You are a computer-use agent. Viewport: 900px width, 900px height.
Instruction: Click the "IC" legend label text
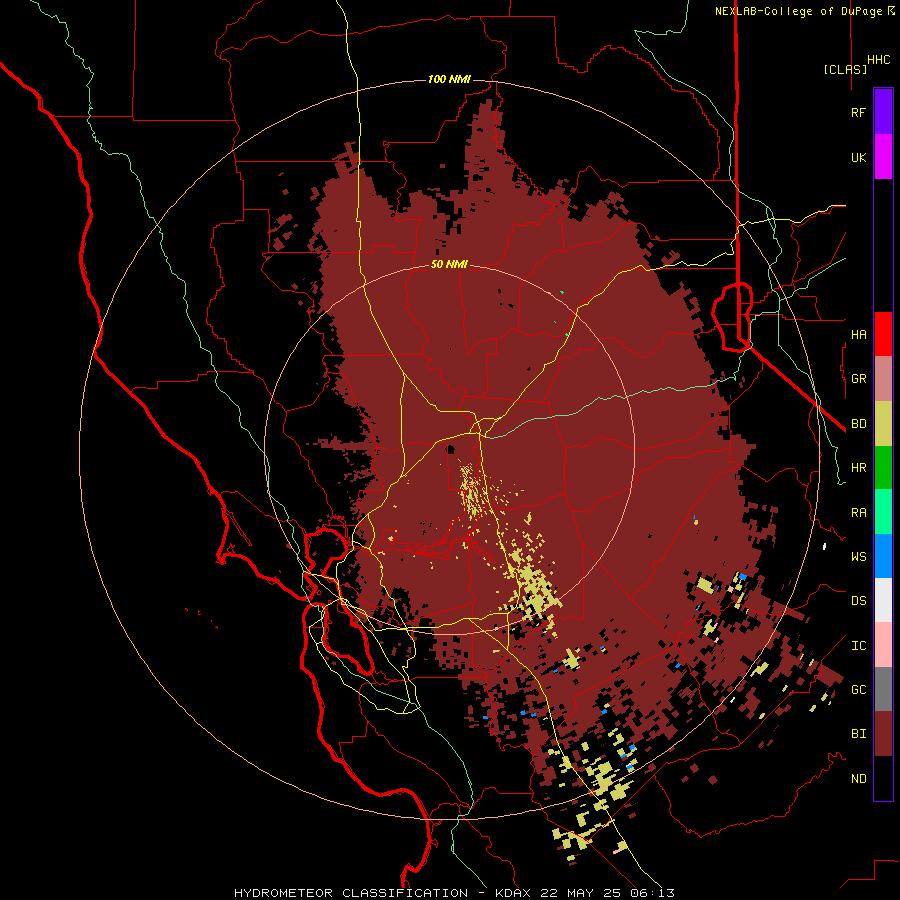[x=858, y=646]
